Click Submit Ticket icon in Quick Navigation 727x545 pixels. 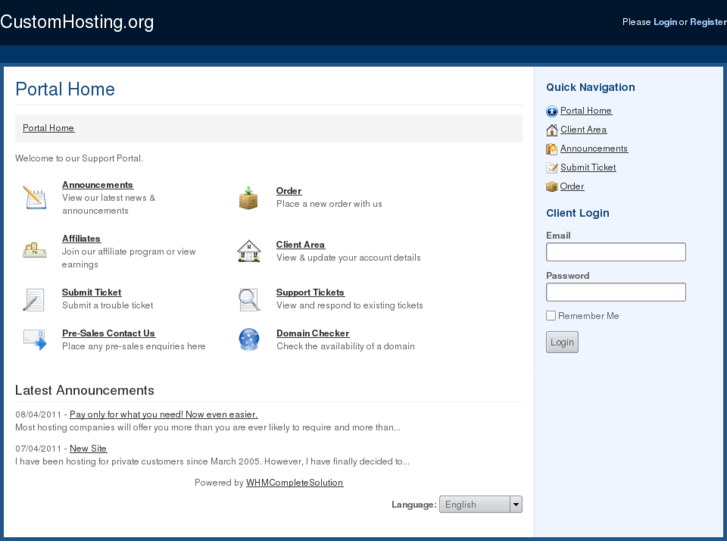[552, 168]
